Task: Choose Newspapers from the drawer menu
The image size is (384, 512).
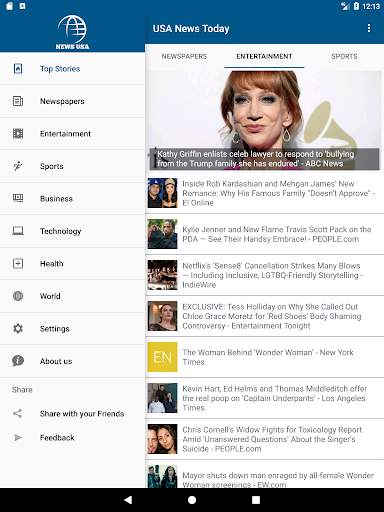Action: (x=62, y=101)
